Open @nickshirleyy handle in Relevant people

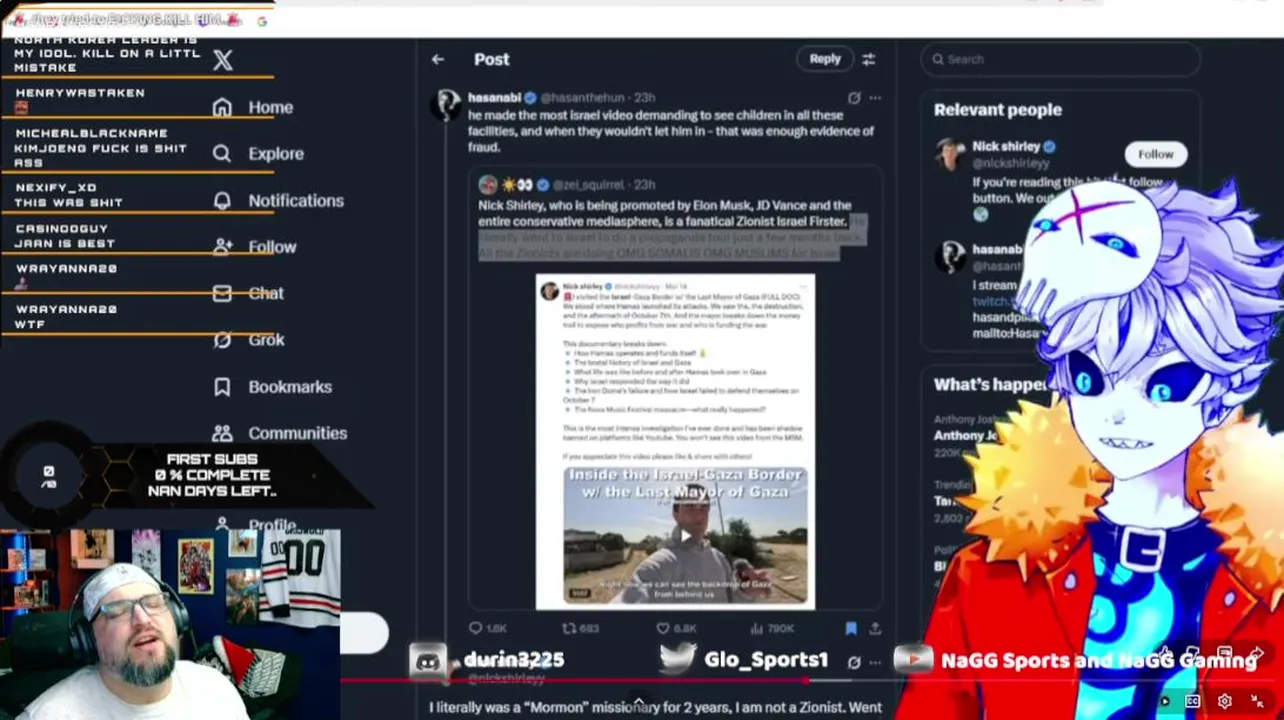(1011, 163)
